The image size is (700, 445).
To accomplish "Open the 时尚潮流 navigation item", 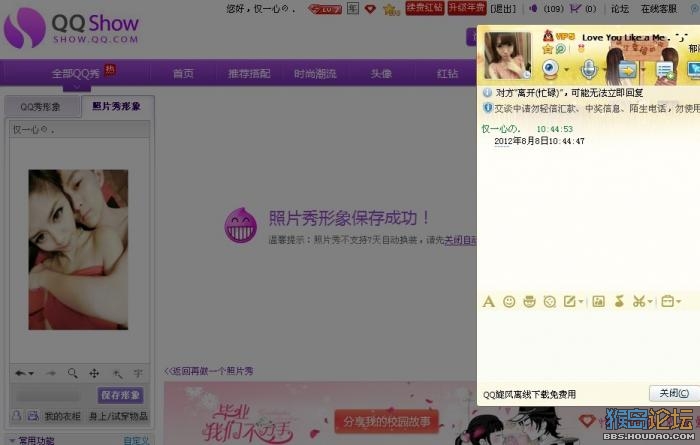I will (x=315, y=74).
